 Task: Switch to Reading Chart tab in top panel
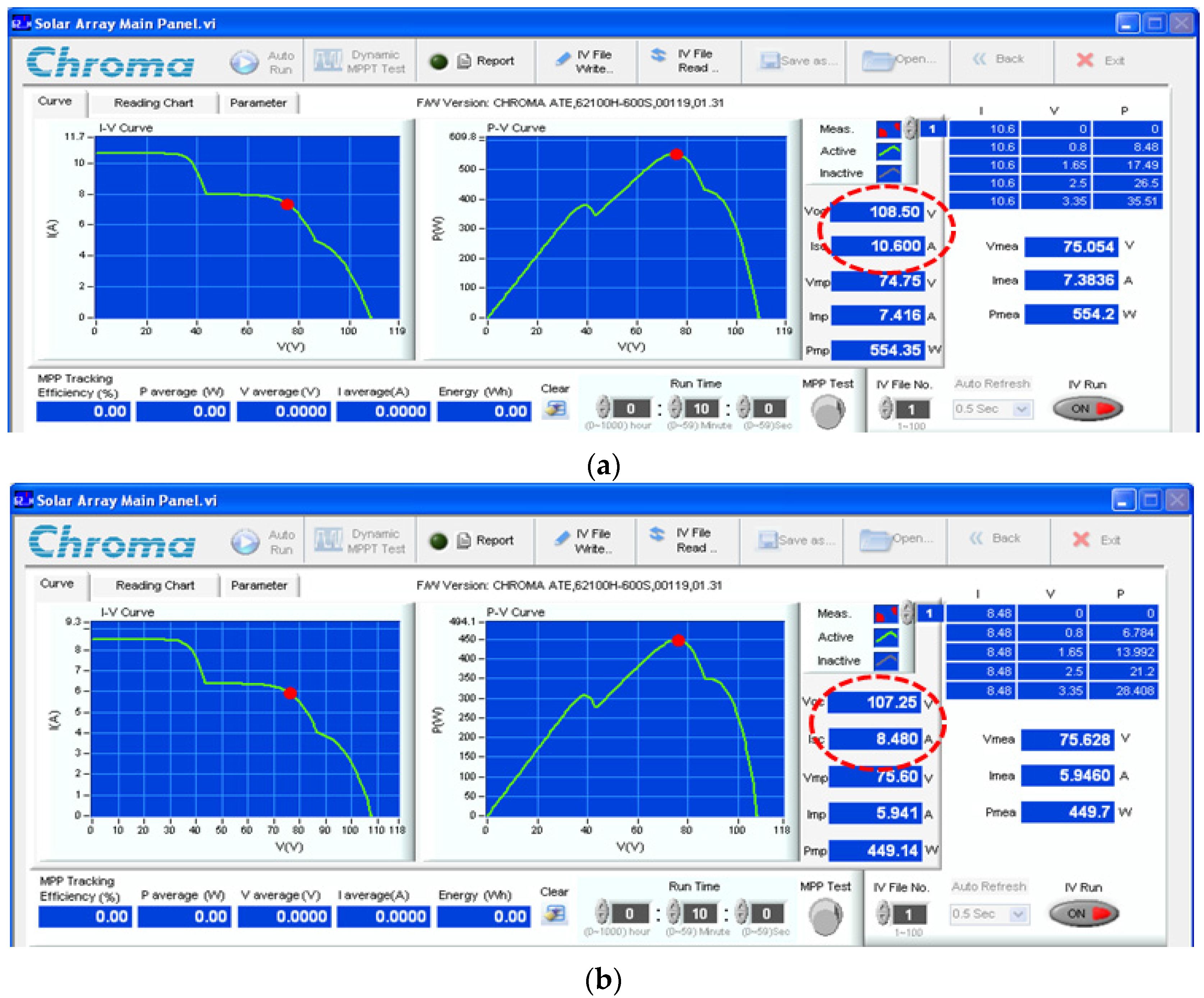[x=153, y=103]
